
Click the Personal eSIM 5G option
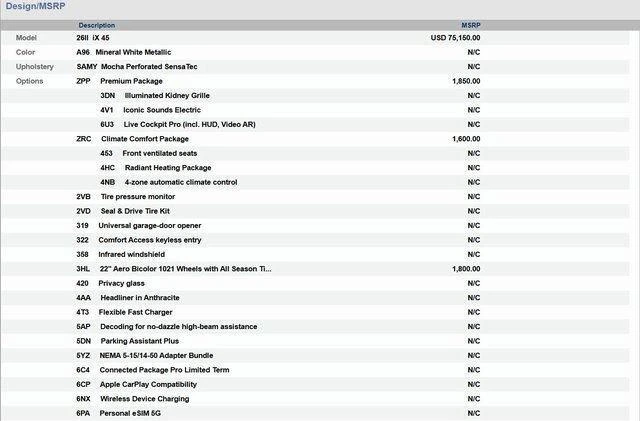click(x=130, y=413)
